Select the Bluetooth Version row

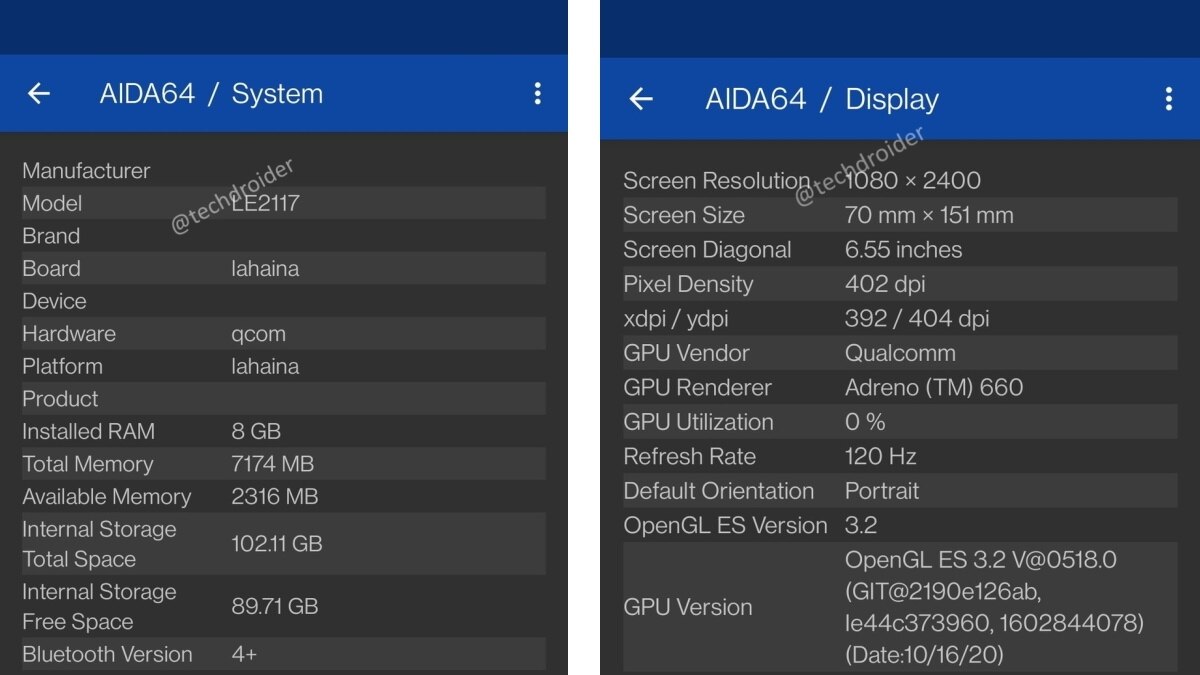coord(283,654)
